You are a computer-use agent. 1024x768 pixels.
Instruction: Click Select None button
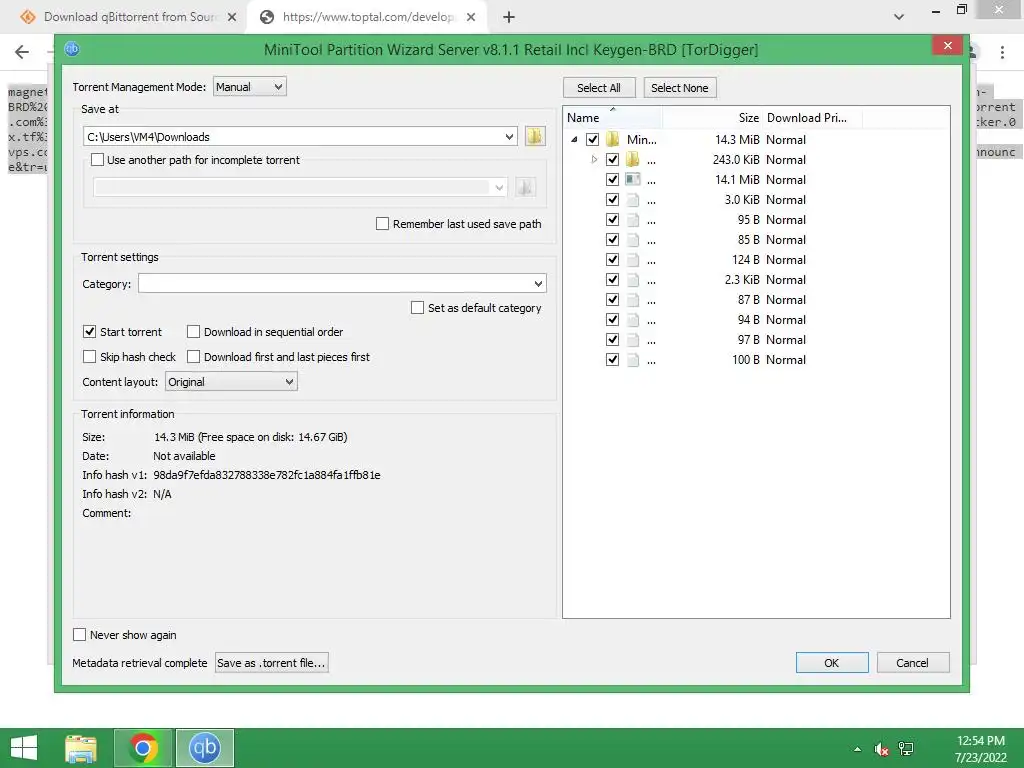pos(680,88)
